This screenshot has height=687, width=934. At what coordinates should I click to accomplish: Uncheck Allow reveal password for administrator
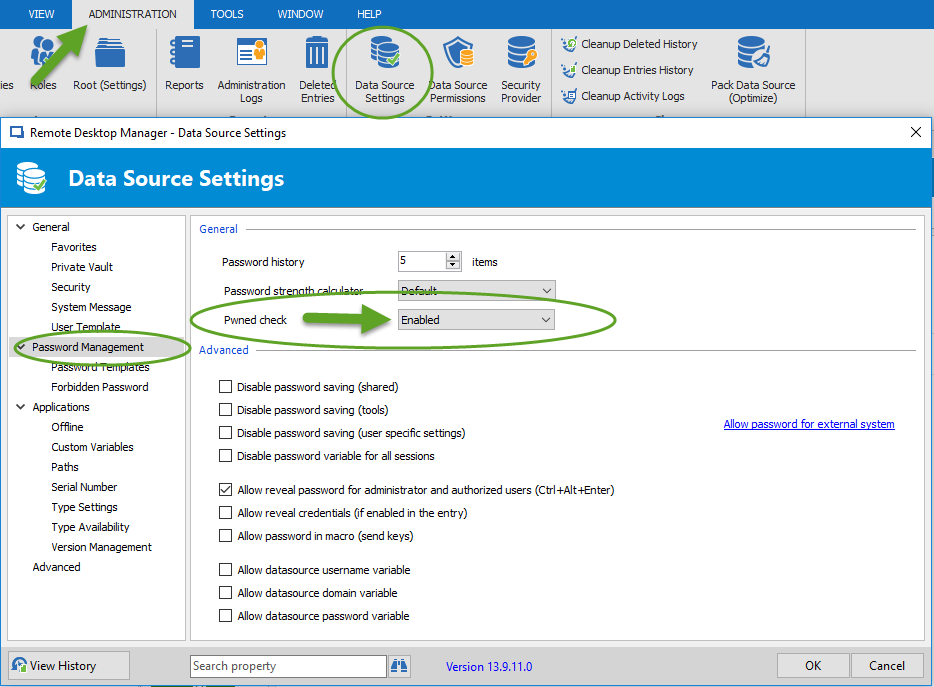coord(225,490)
